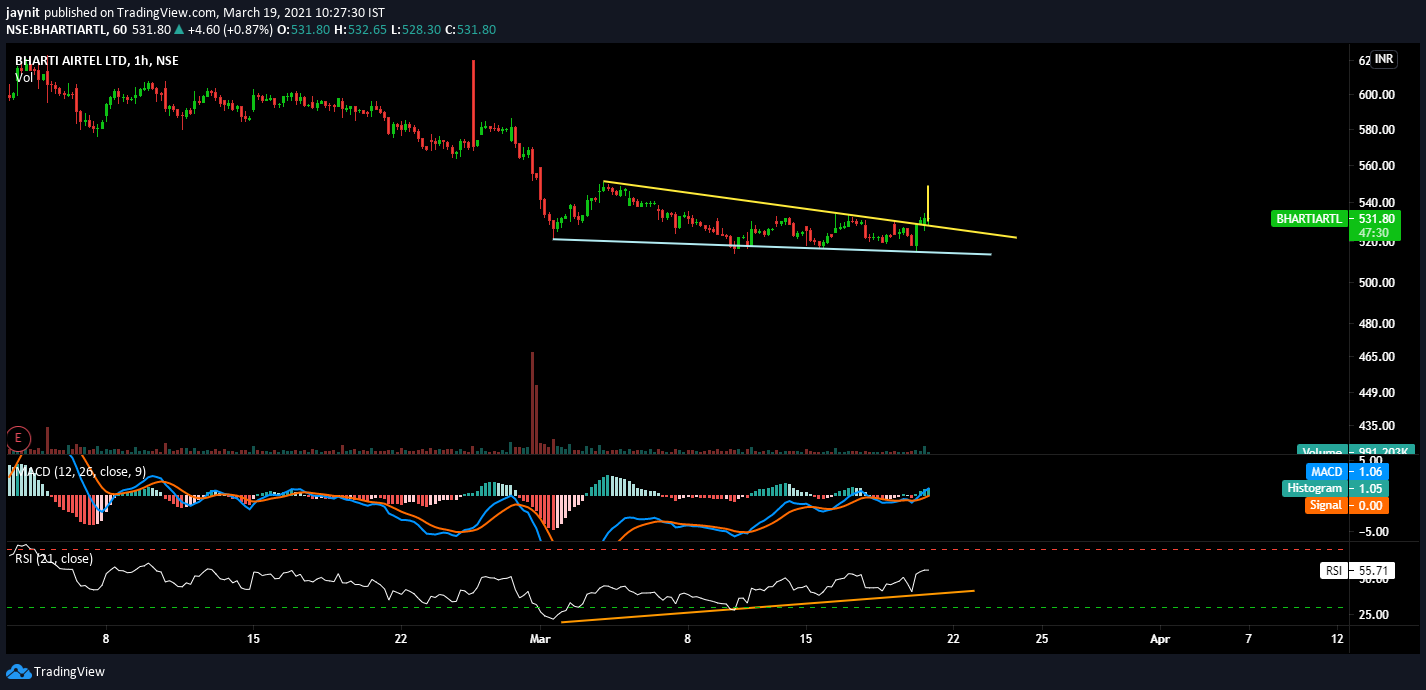Click the light blue lower trendline
1426x690 pixels.
pyautogui.click(x=770, y=246)
